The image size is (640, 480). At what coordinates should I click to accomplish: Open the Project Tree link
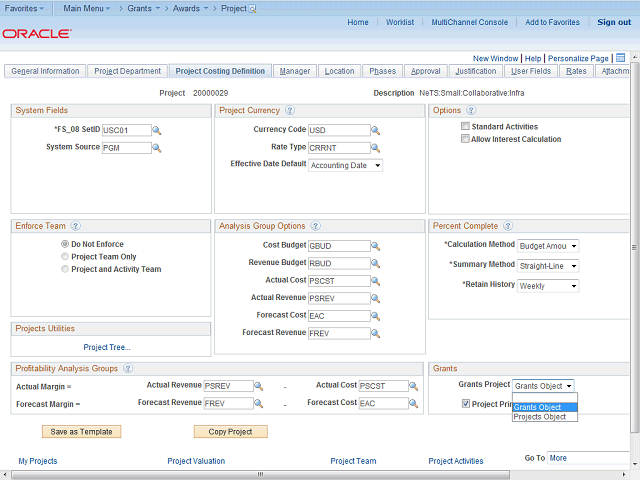107,347
